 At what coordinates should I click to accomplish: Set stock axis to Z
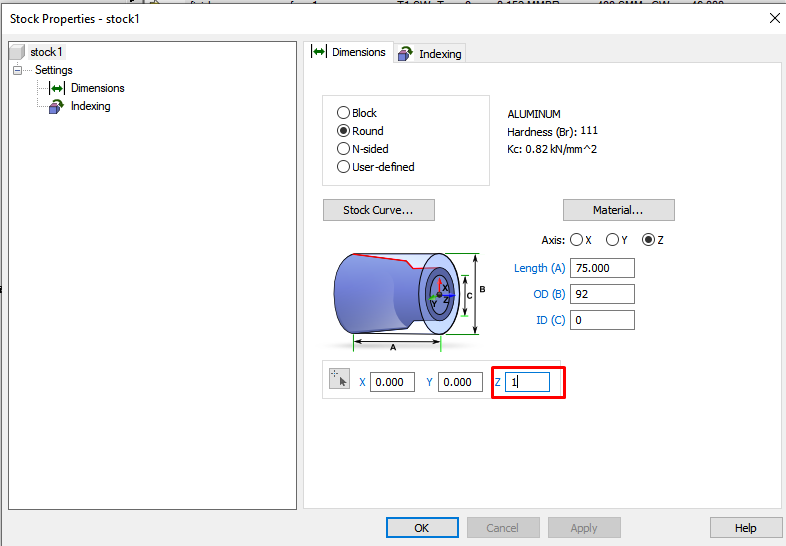(648, 240)
